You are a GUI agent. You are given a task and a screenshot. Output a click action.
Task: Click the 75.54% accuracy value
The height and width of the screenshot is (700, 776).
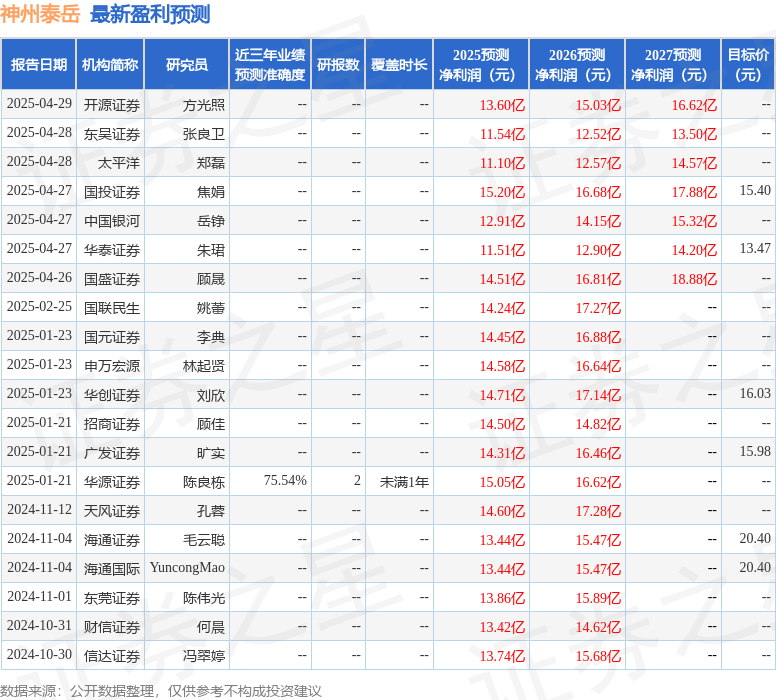coord(285,481)
